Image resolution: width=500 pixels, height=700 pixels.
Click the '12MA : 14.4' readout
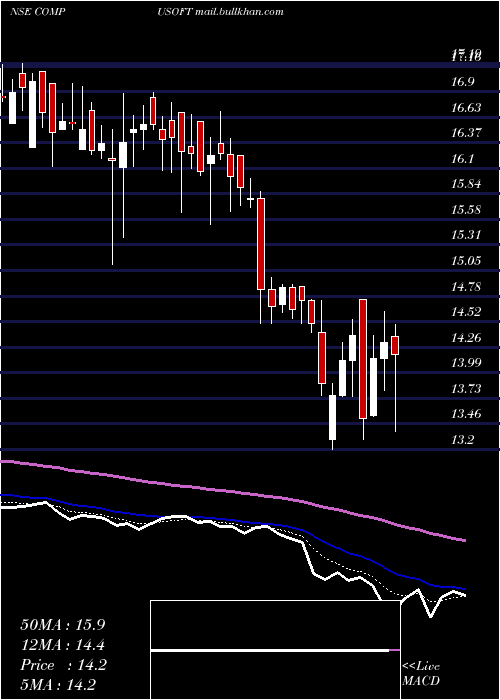[63, 645]
